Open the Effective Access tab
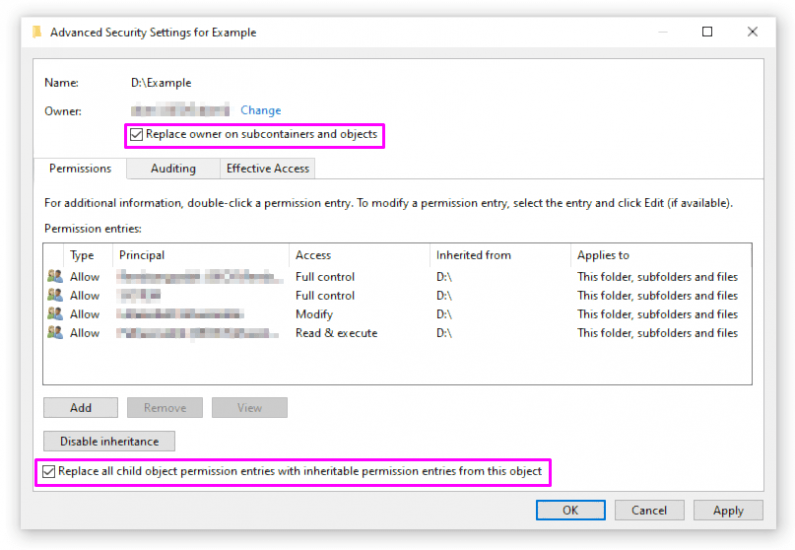 pyautogui.click(x=267, y=169)
